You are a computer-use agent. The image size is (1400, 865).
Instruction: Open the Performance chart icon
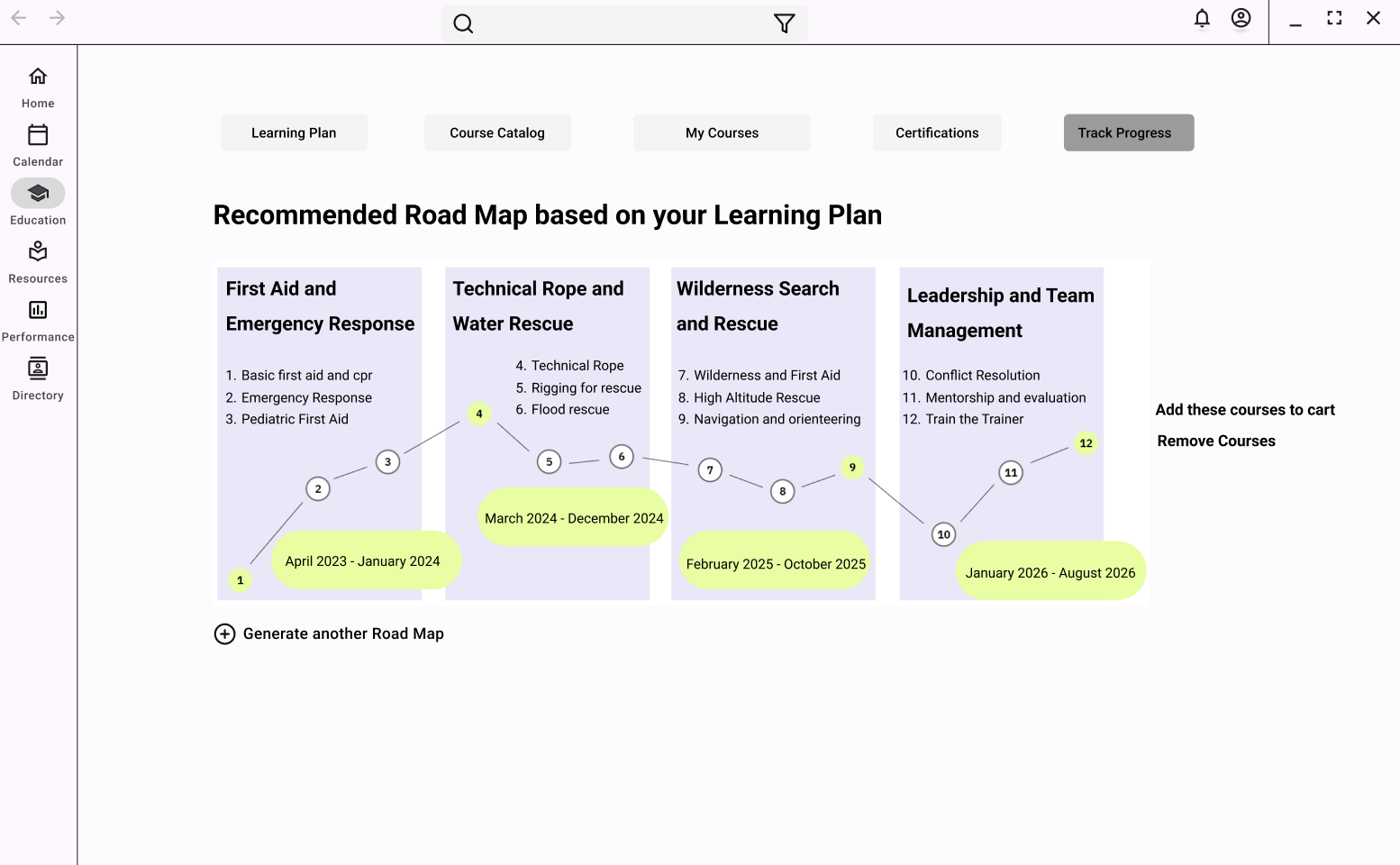(38, 310)
